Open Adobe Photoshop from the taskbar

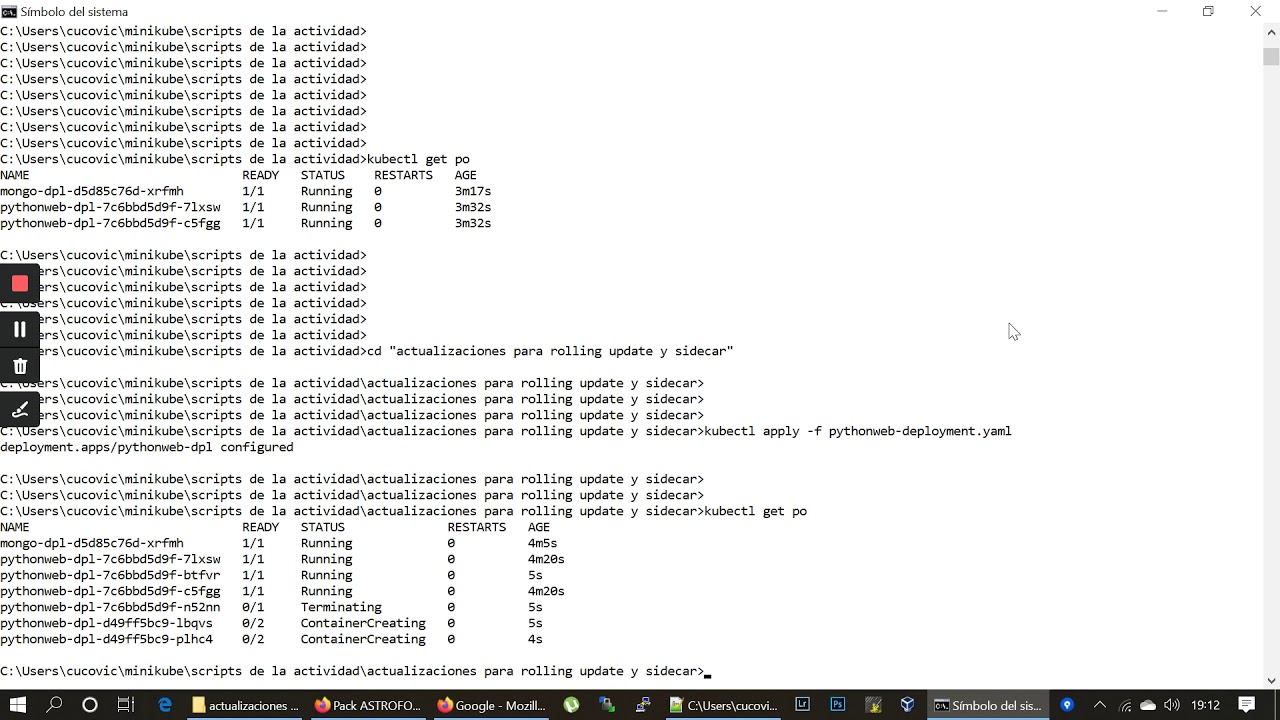pos(838,705)
